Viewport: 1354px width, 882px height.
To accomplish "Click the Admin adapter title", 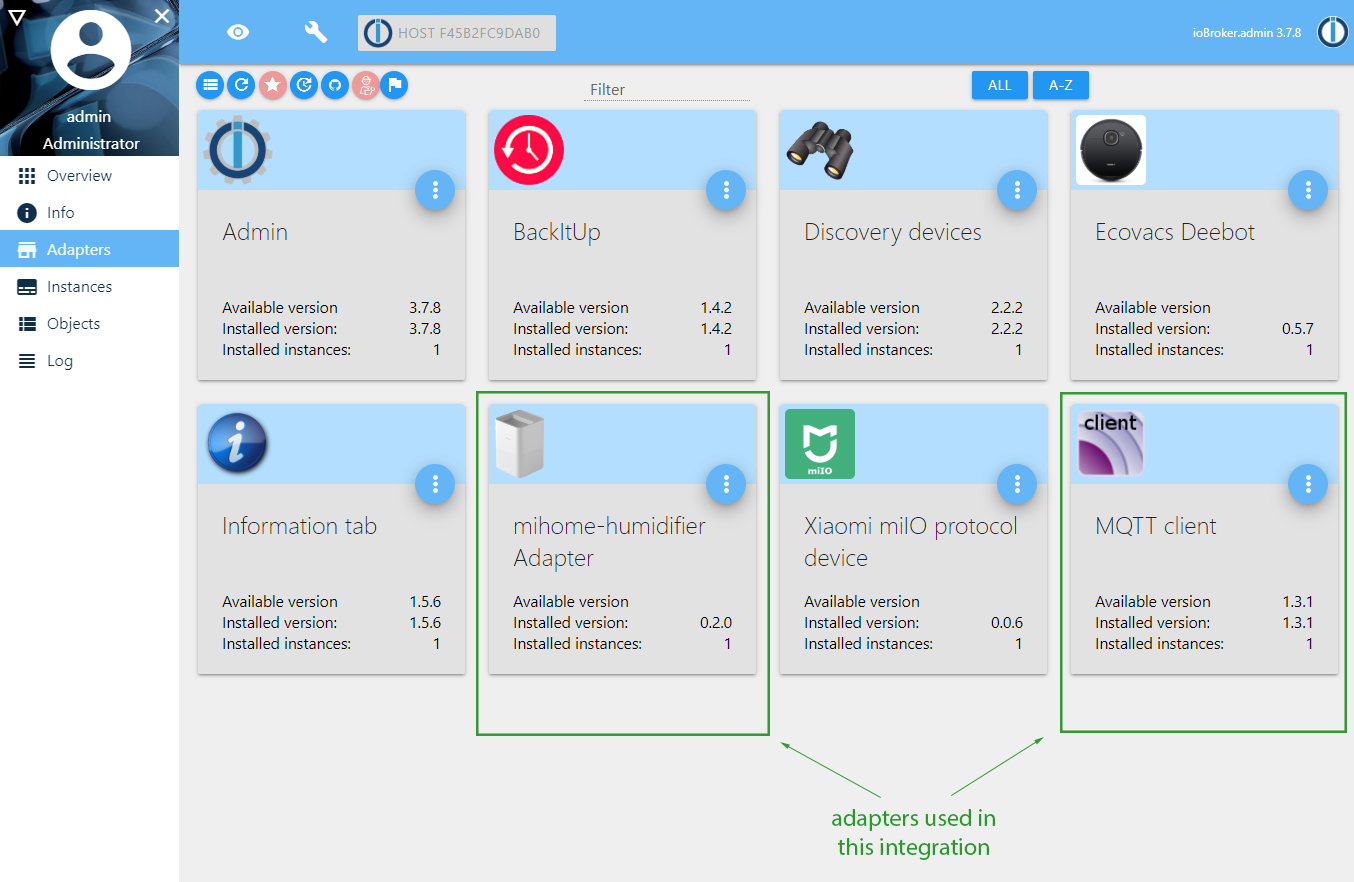I will pos(255,232).
